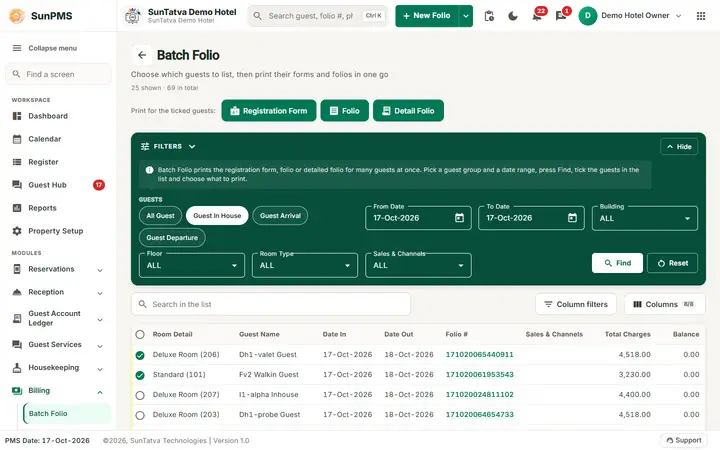
Task: Open New Folio dropdown arrow
Action: coord(466,16)
